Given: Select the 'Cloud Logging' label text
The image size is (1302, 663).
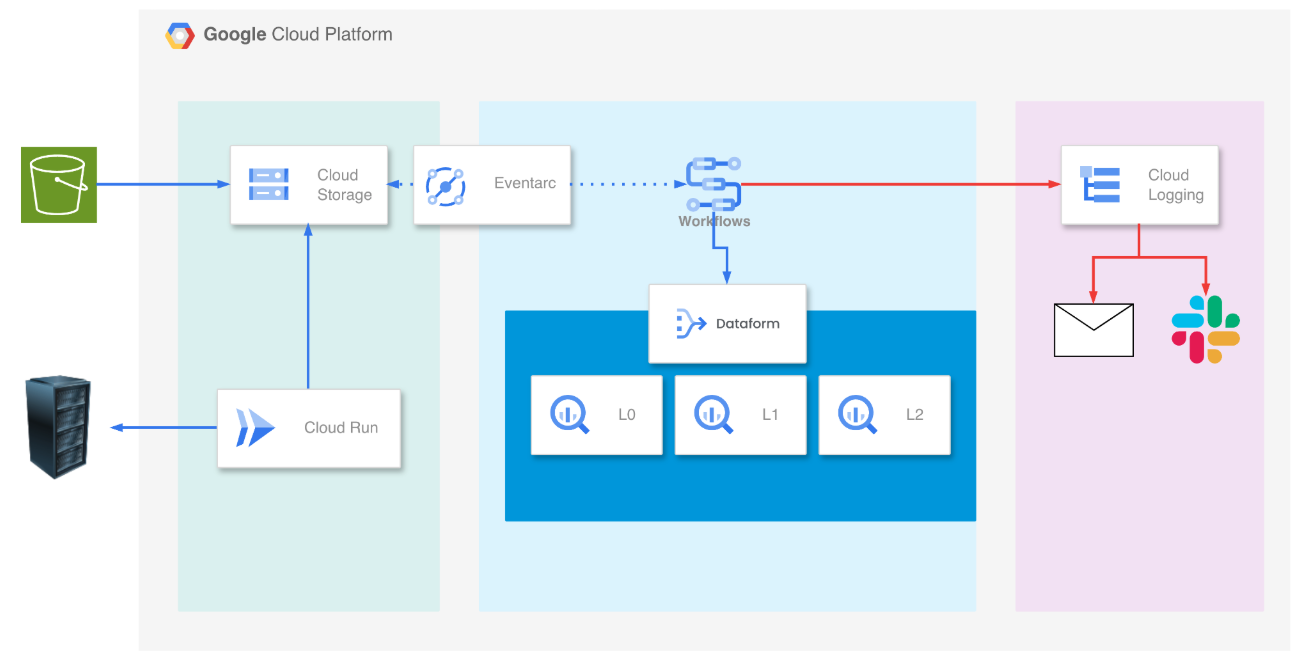Looking at the screenshot, I should click(1175, 185).
